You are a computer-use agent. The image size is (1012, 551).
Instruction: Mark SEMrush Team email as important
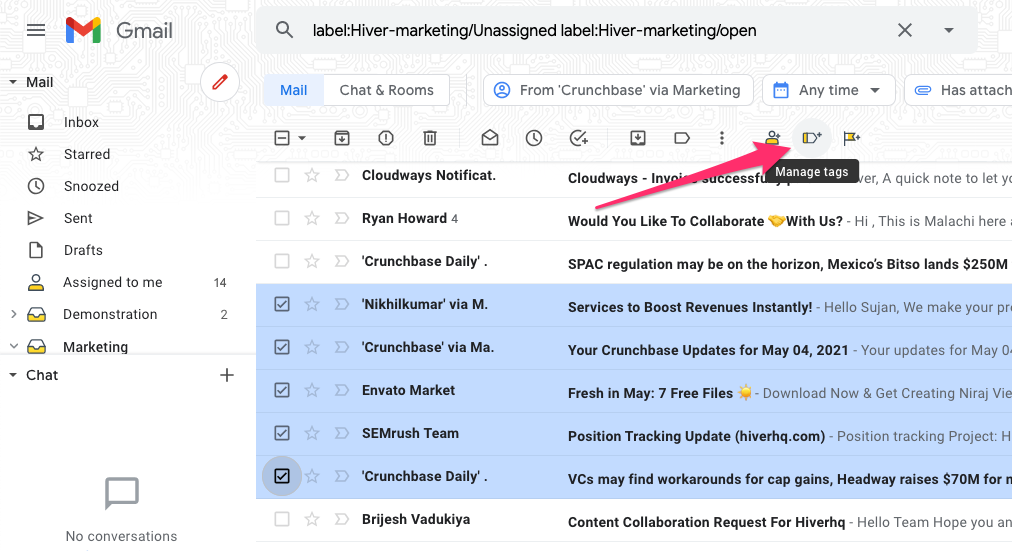pyautogui.click(x=341, y=433)
